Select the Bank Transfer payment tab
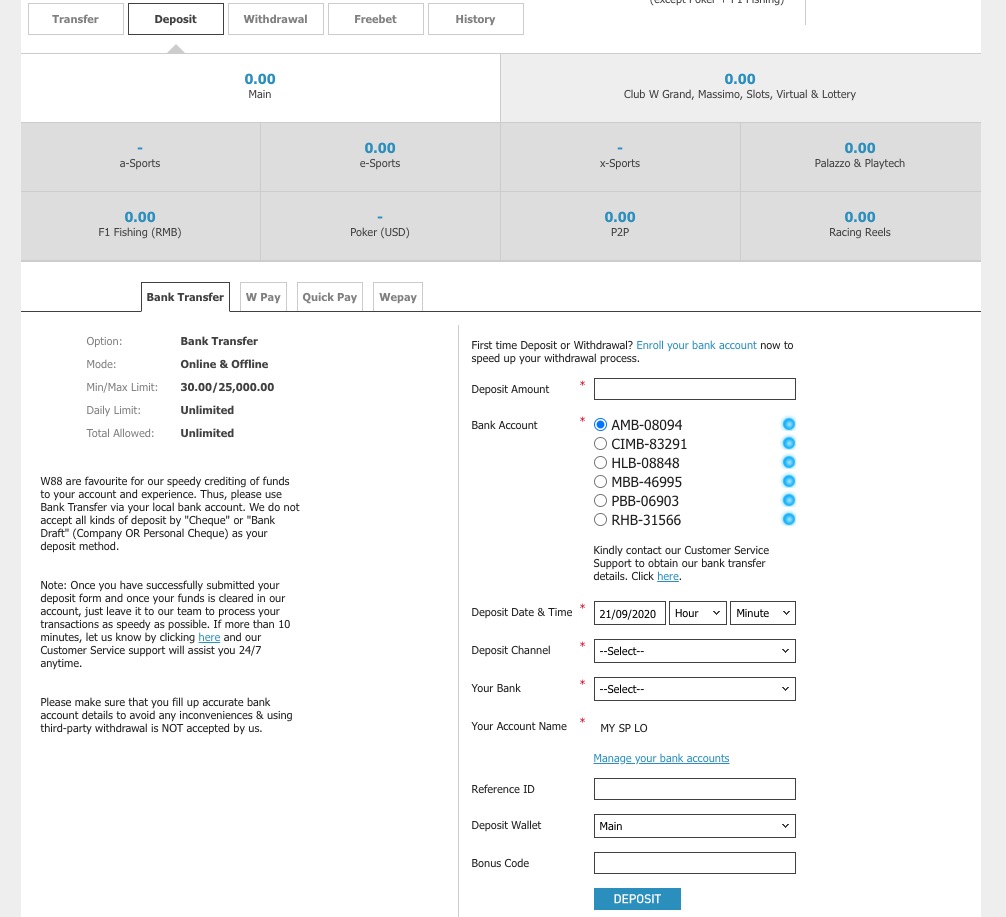 pos(185,297)
